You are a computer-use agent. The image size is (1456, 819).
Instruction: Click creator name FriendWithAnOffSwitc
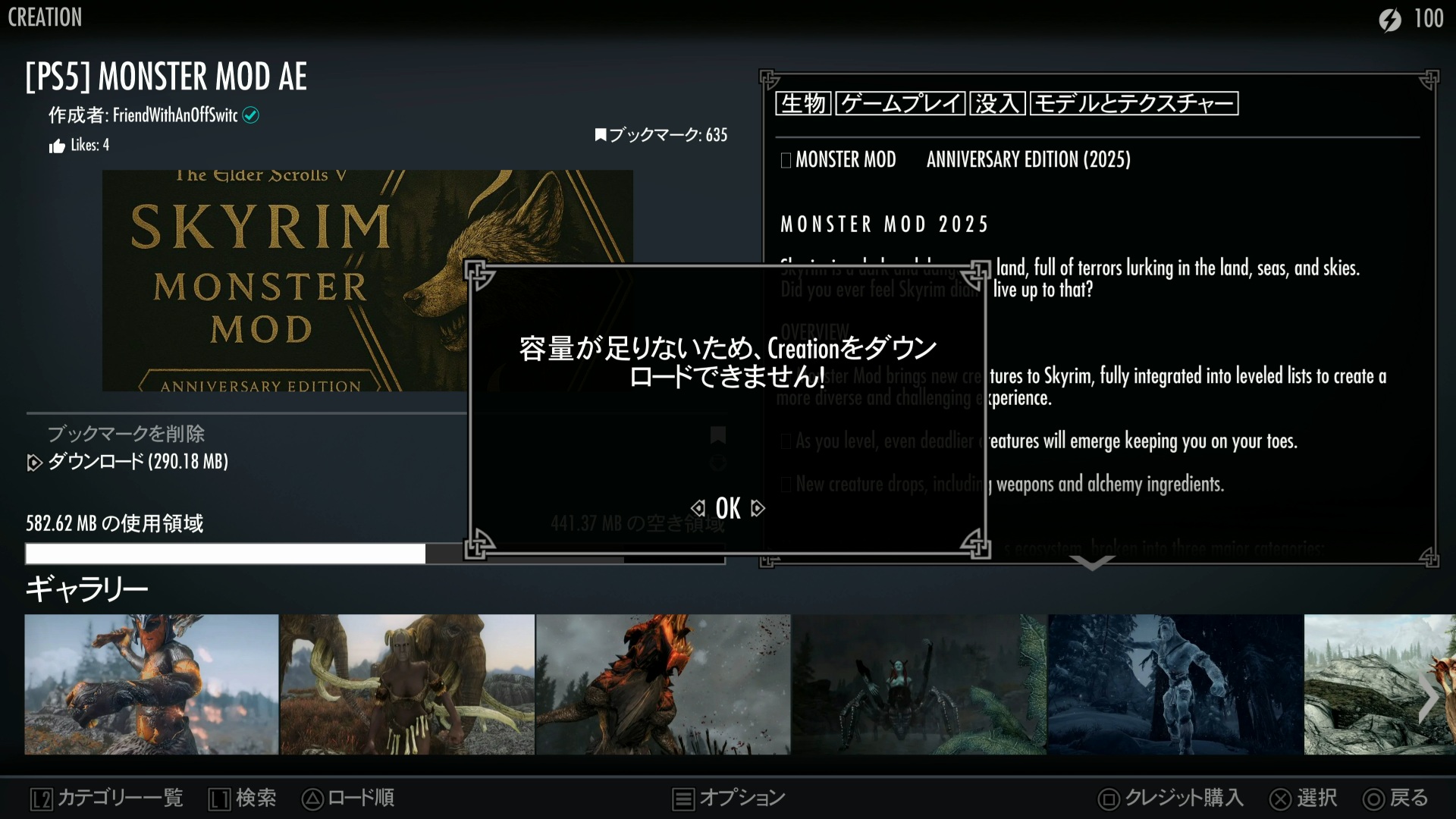175,115
